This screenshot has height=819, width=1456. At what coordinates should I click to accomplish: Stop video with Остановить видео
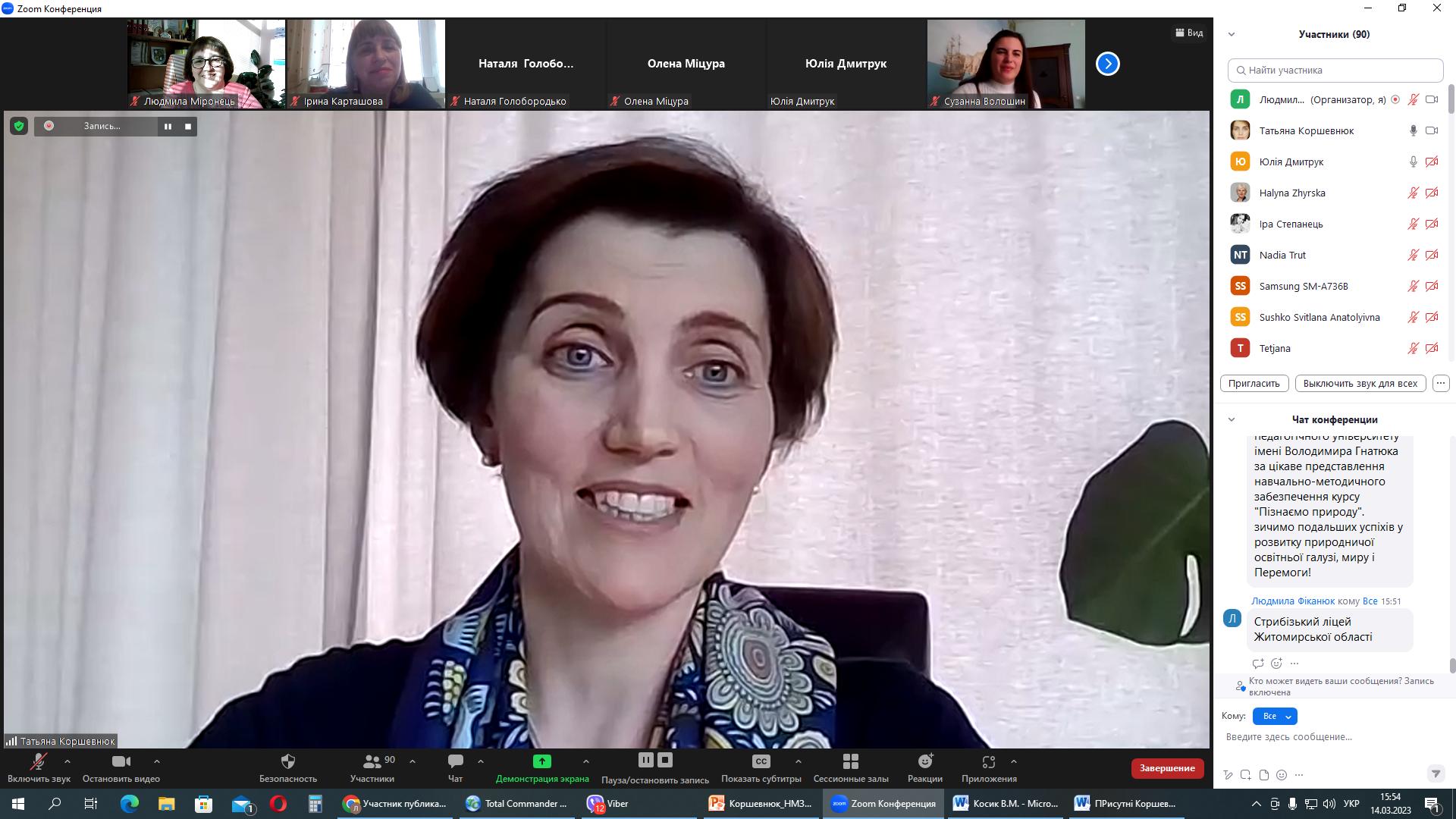pos(121,761)
